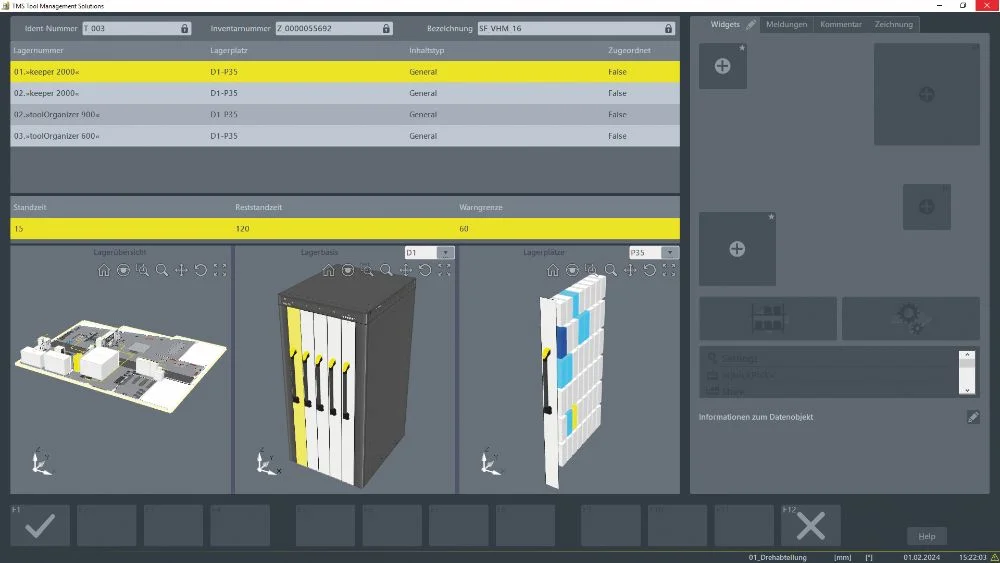Open the Zeichnung tab

893,24
